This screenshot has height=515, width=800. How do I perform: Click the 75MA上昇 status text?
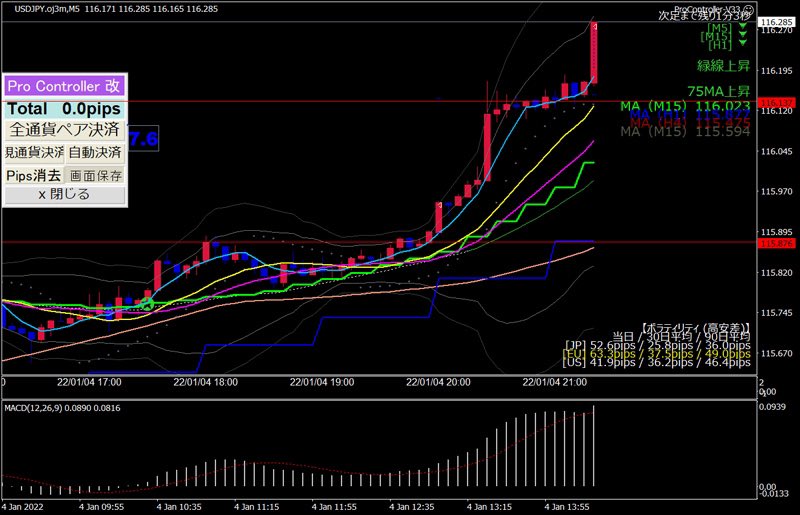click(718, 91)
